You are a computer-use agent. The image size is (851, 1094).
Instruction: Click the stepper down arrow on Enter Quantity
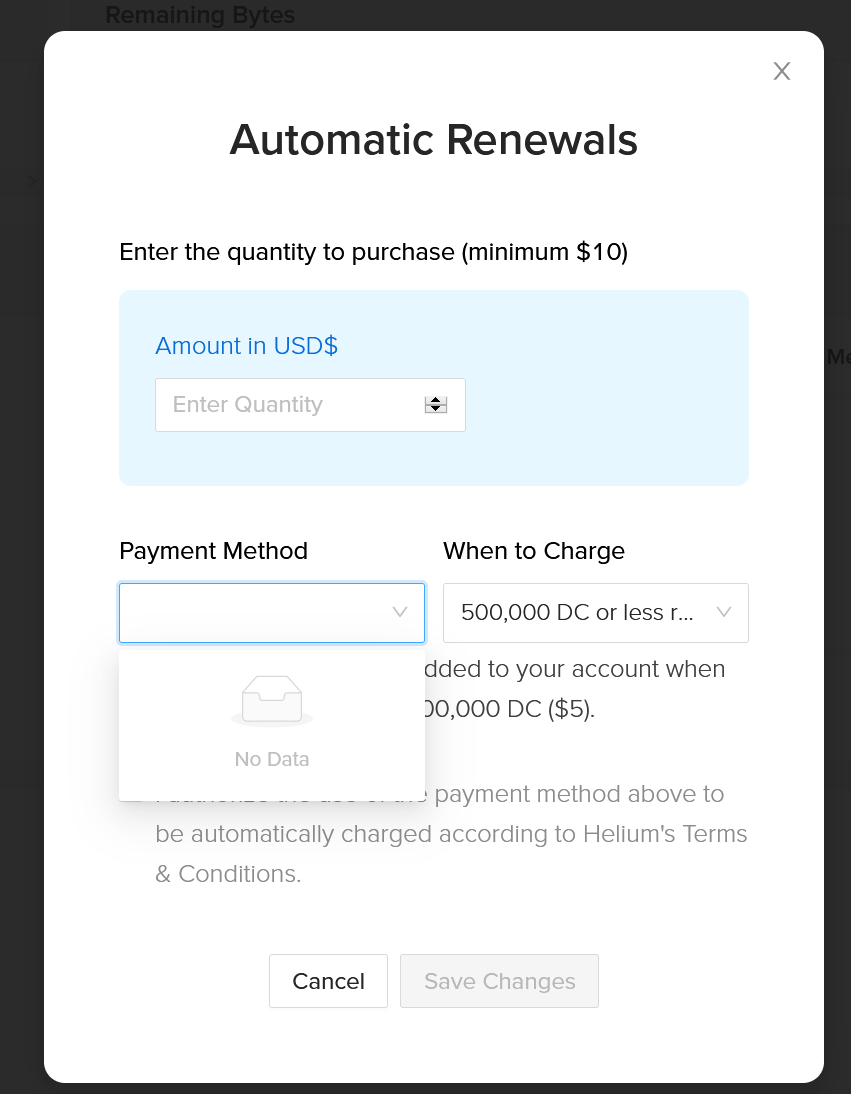tap(435, 410)
